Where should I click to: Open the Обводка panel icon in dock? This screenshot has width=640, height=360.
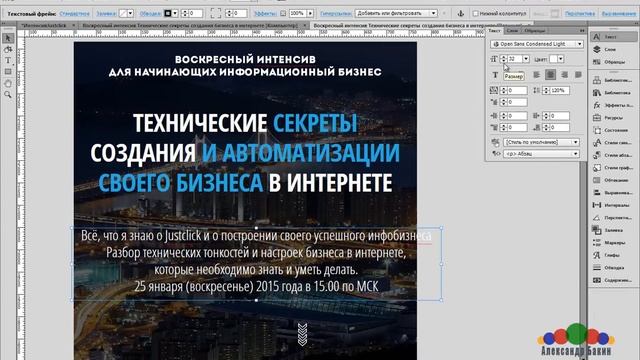coord(597,268)
